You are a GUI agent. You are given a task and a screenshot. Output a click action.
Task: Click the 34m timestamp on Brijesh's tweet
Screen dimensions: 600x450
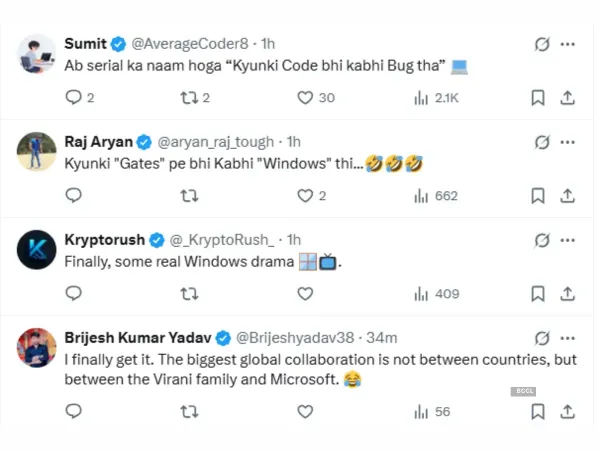point(381,338)
